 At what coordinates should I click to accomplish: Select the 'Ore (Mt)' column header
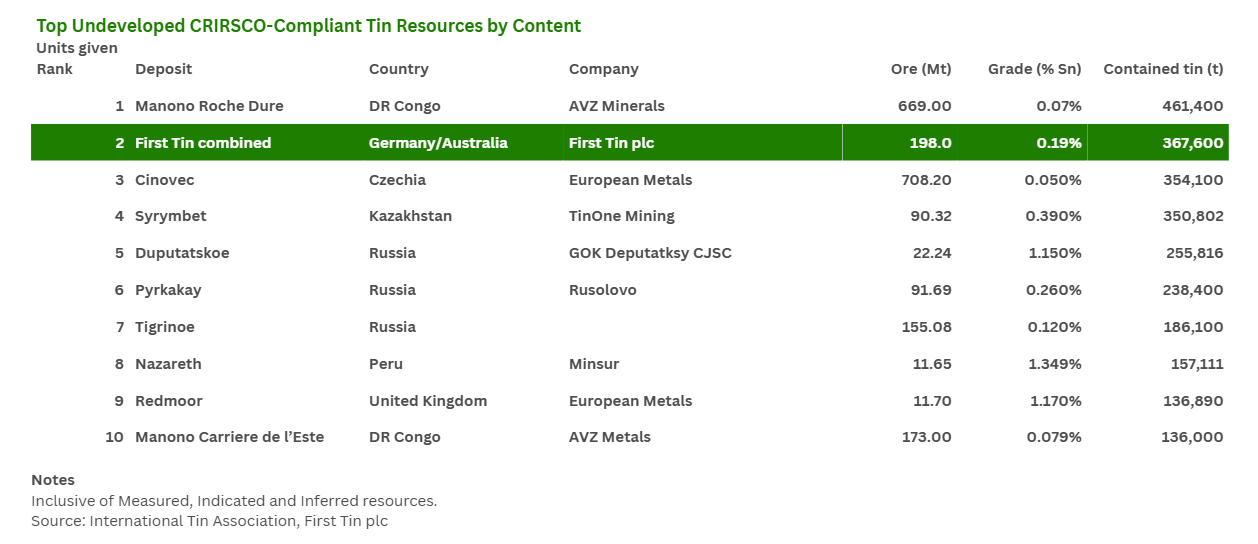tap(921, 69)
